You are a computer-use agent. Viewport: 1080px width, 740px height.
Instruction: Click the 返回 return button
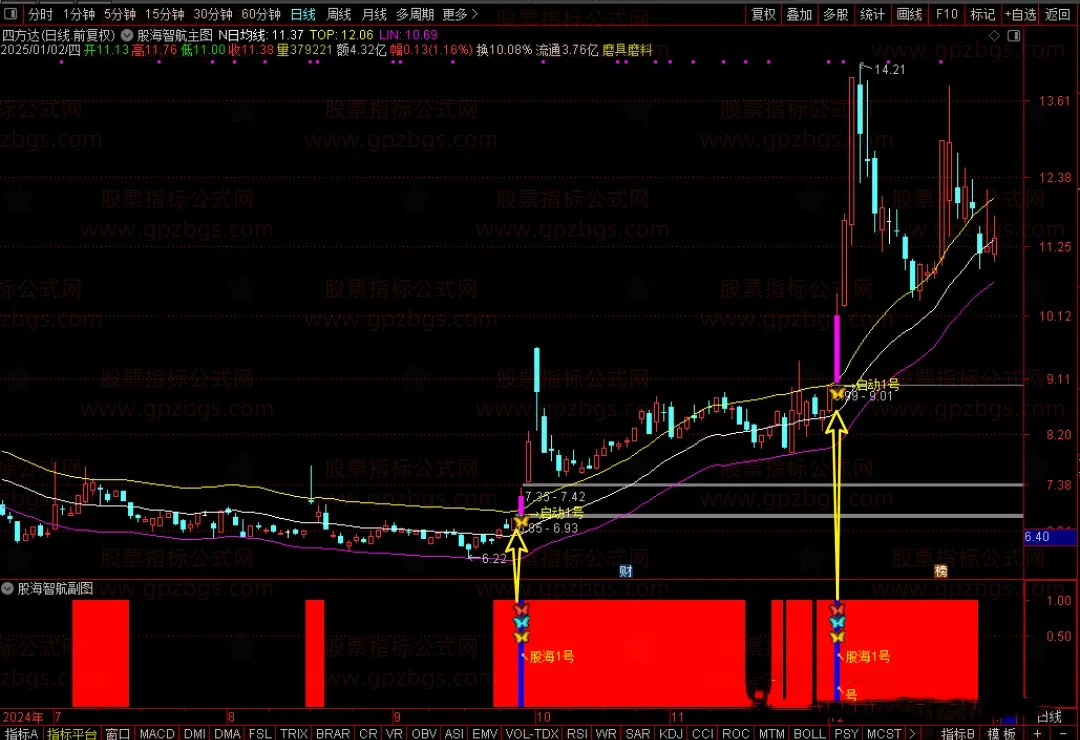pos(1058,14)
